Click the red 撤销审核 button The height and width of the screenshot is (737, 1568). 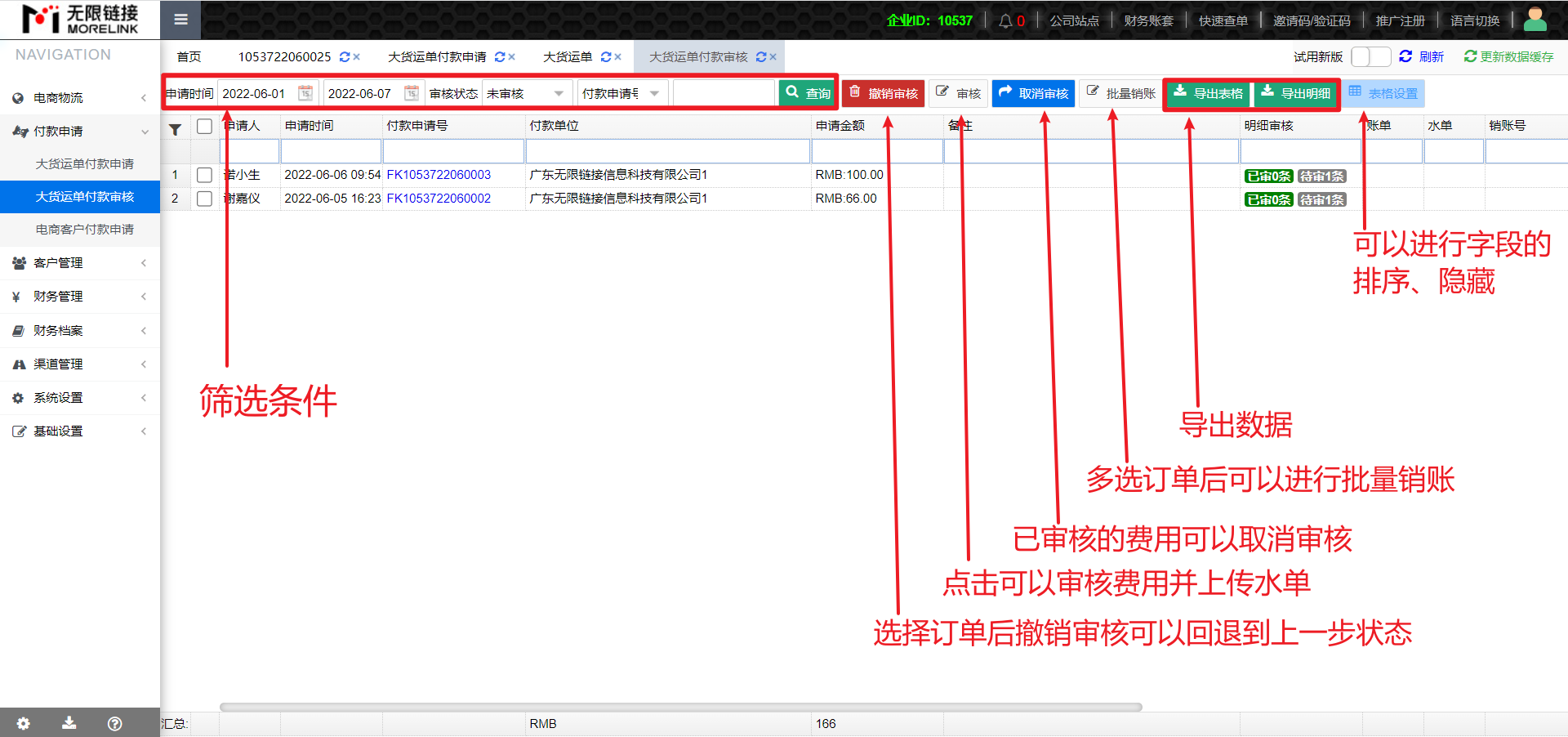(x=884, y=93)
